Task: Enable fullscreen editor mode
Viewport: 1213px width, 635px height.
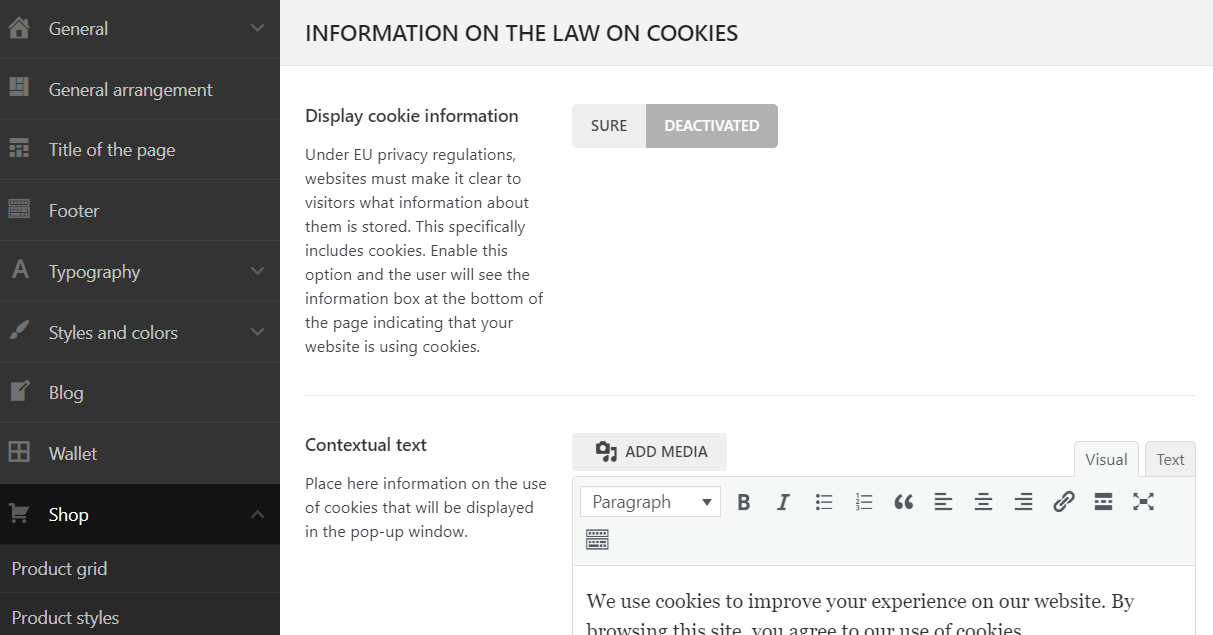Action: (1143, 502)
